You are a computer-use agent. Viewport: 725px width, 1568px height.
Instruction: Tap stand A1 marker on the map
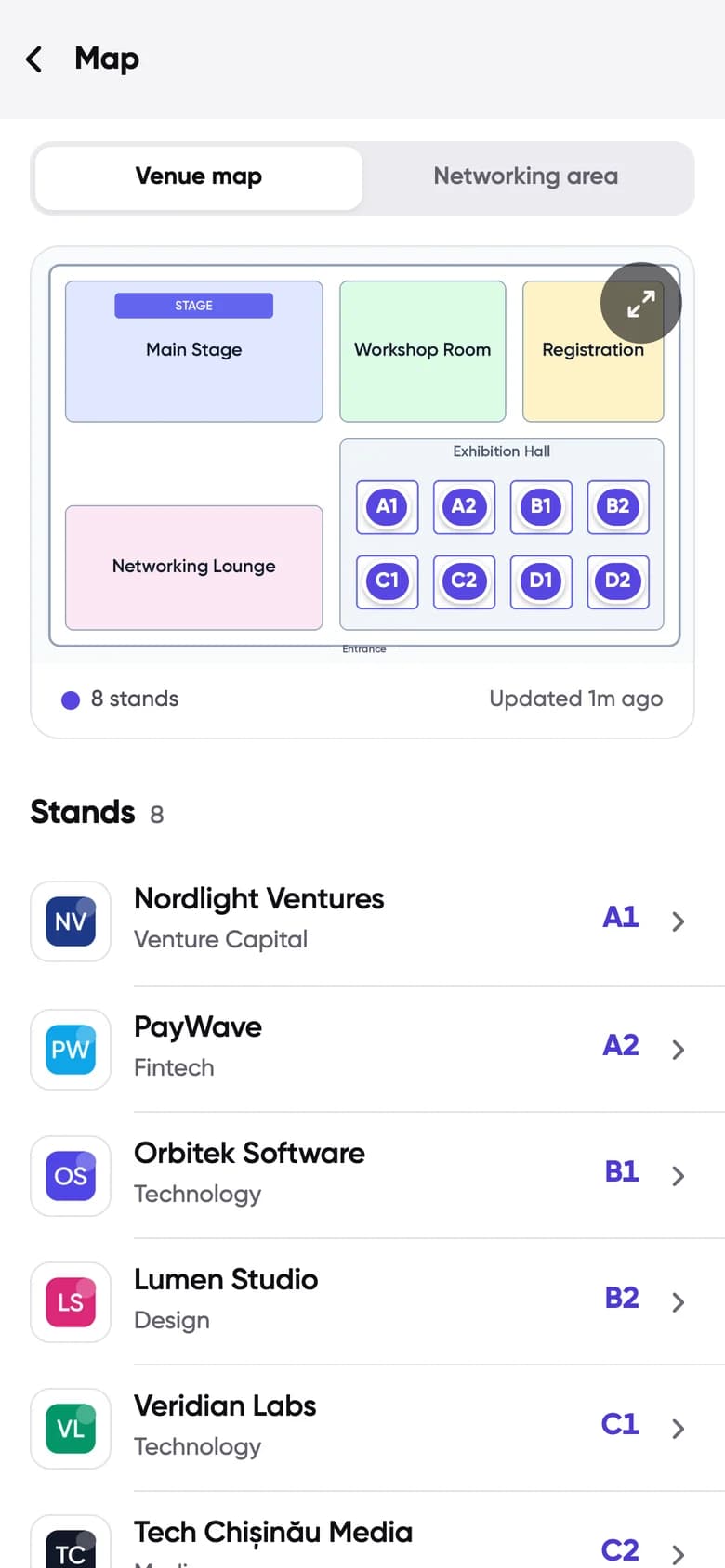[387, 507]
